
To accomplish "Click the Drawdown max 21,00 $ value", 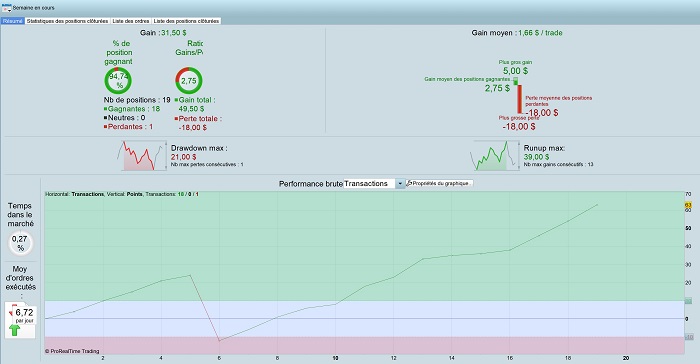I will pos(183,157).
